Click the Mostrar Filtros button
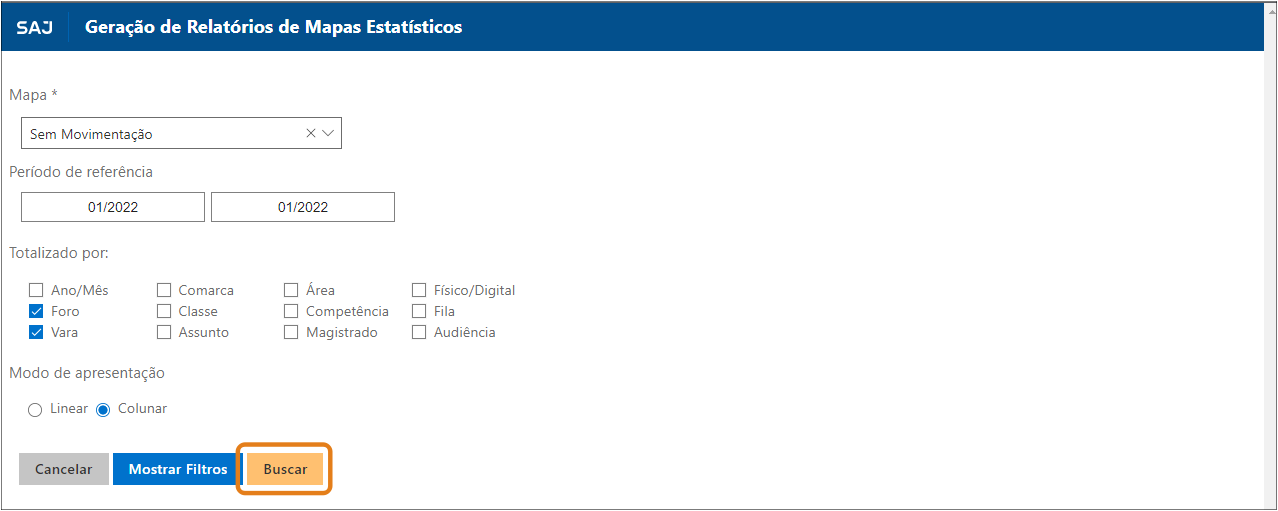 [x=178, y=469]
